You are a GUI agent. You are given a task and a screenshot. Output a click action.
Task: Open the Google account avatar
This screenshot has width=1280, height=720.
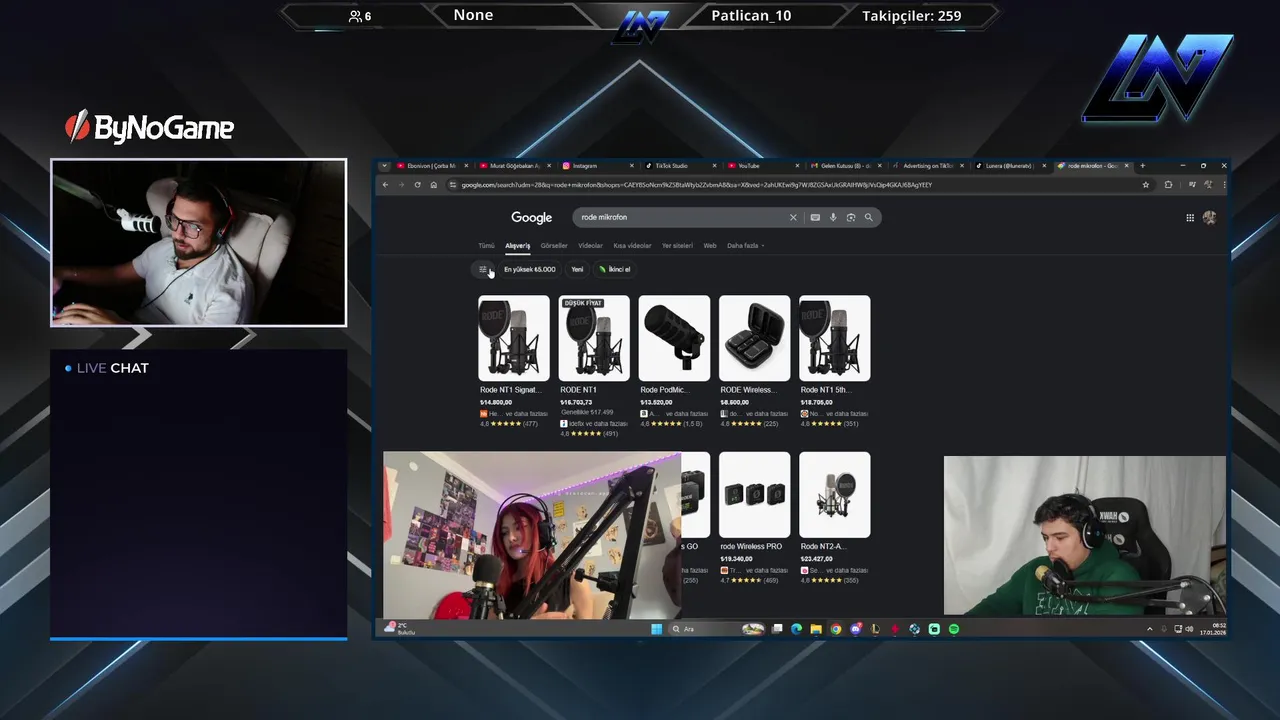pyautogui.click(x=1209, y=217)
